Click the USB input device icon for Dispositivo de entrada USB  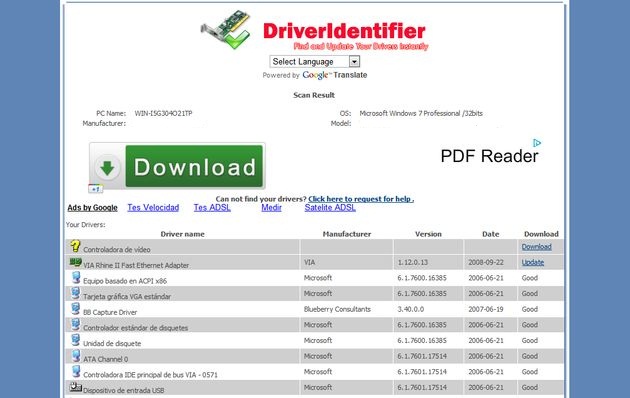(x=76, y=387)
